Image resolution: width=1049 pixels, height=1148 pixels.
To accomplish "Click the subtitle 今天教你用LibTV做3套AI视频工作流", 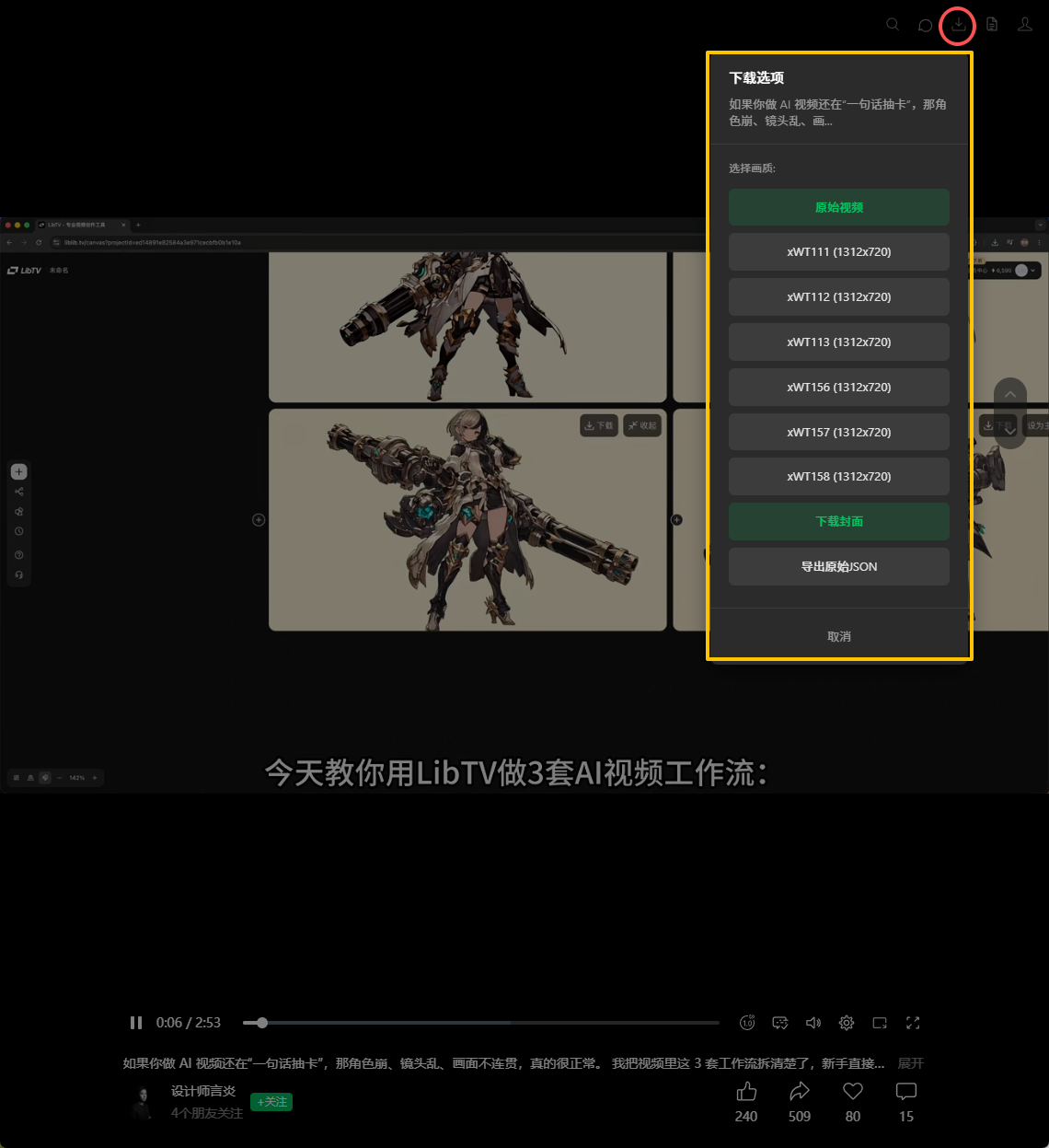I will click(x=516, y=771).
